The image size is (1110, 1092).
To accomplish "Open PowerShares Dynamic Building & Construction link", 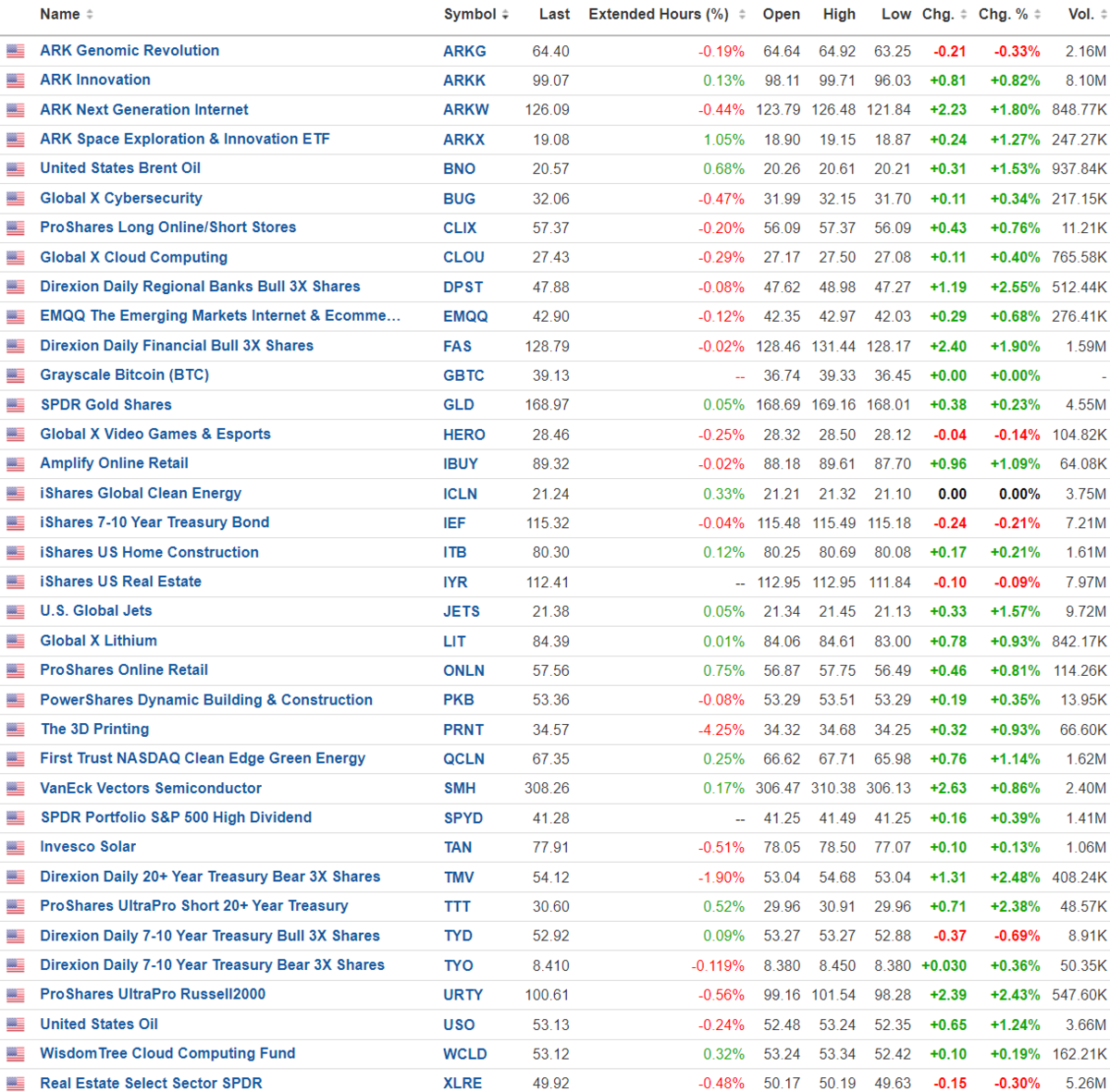I will [206, 700].
